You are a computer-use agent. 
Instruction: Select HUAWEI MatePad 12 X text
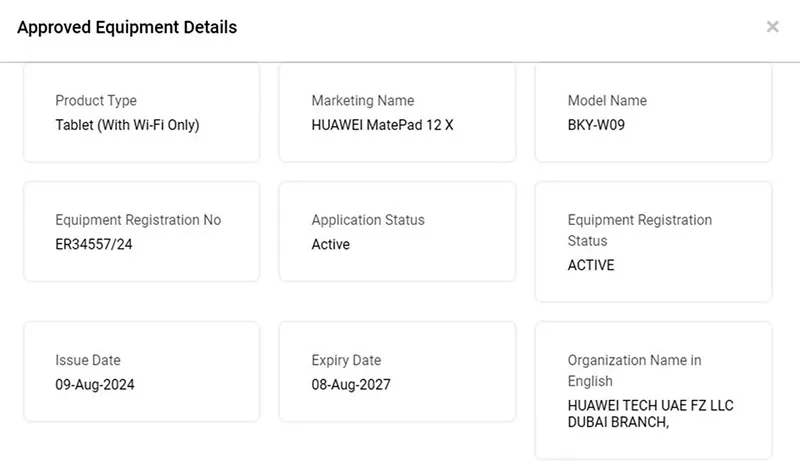[382, 125]
